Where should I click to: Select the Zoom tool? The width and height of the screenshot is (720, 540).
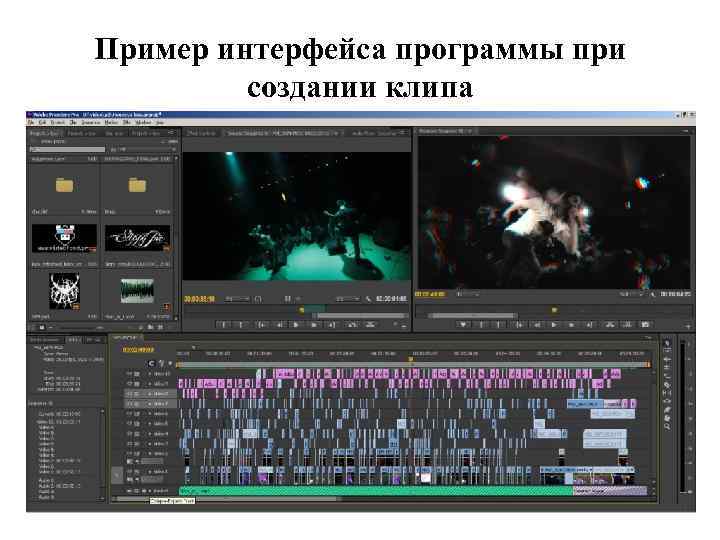pos(667,426)
